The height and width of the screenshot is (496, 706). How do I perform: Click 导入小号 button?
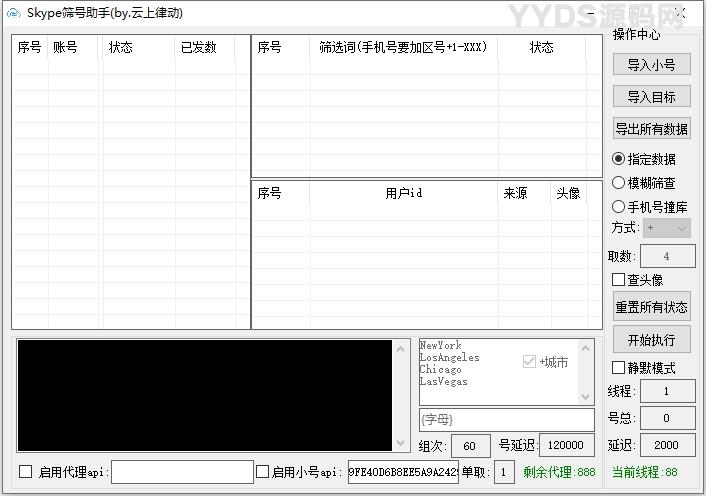[x=651, y=65]
